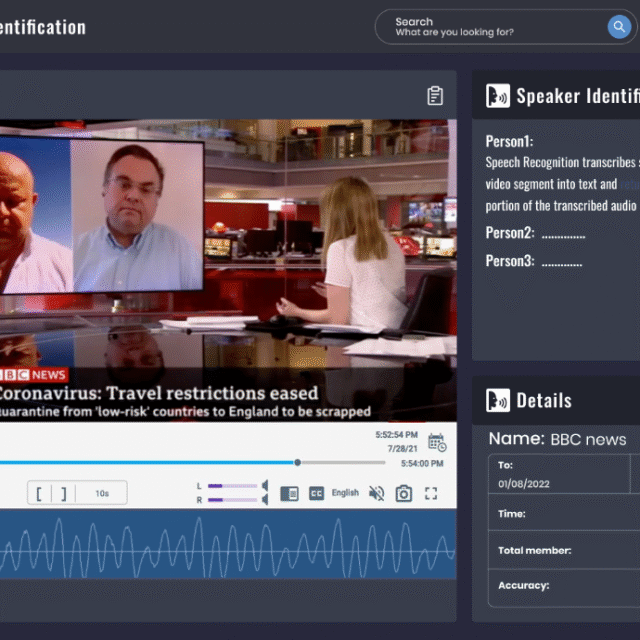The image size is (640, 640).
Task: Toggle the muted speaker icon
Action: pyautogui.click(x=376, y=493)
